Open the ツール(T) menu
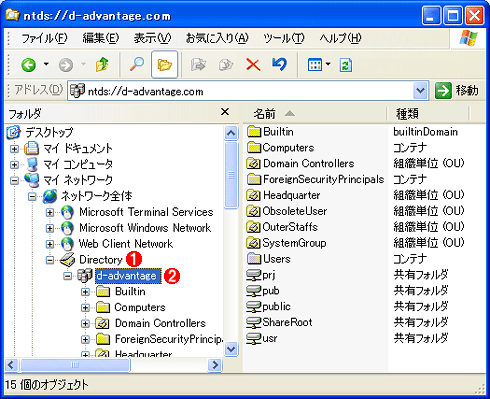This screenshot has width=490, height=399. tap(284, 38)
